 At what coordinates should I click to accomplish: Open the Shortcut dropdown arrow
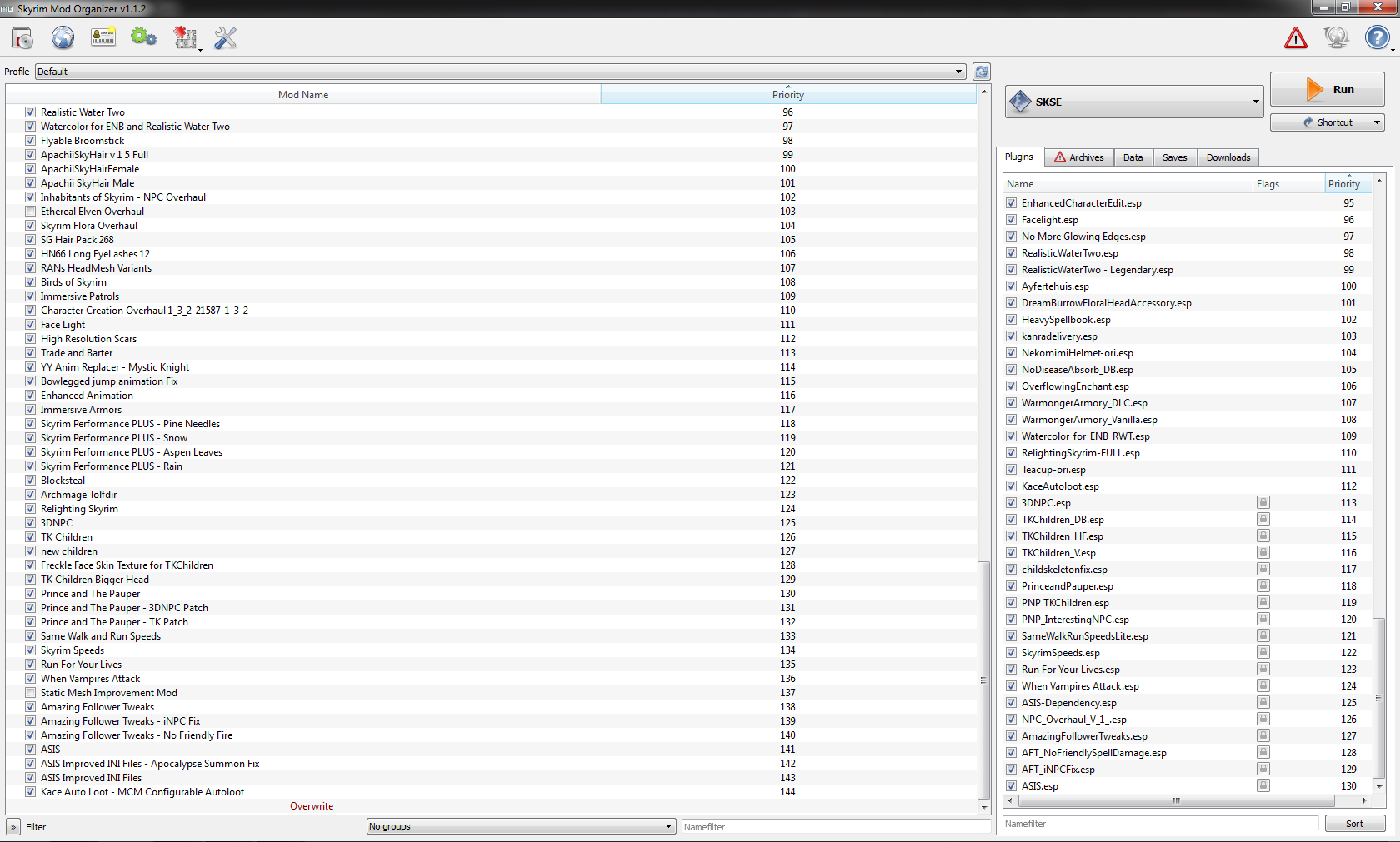(x=1377, y=122)
